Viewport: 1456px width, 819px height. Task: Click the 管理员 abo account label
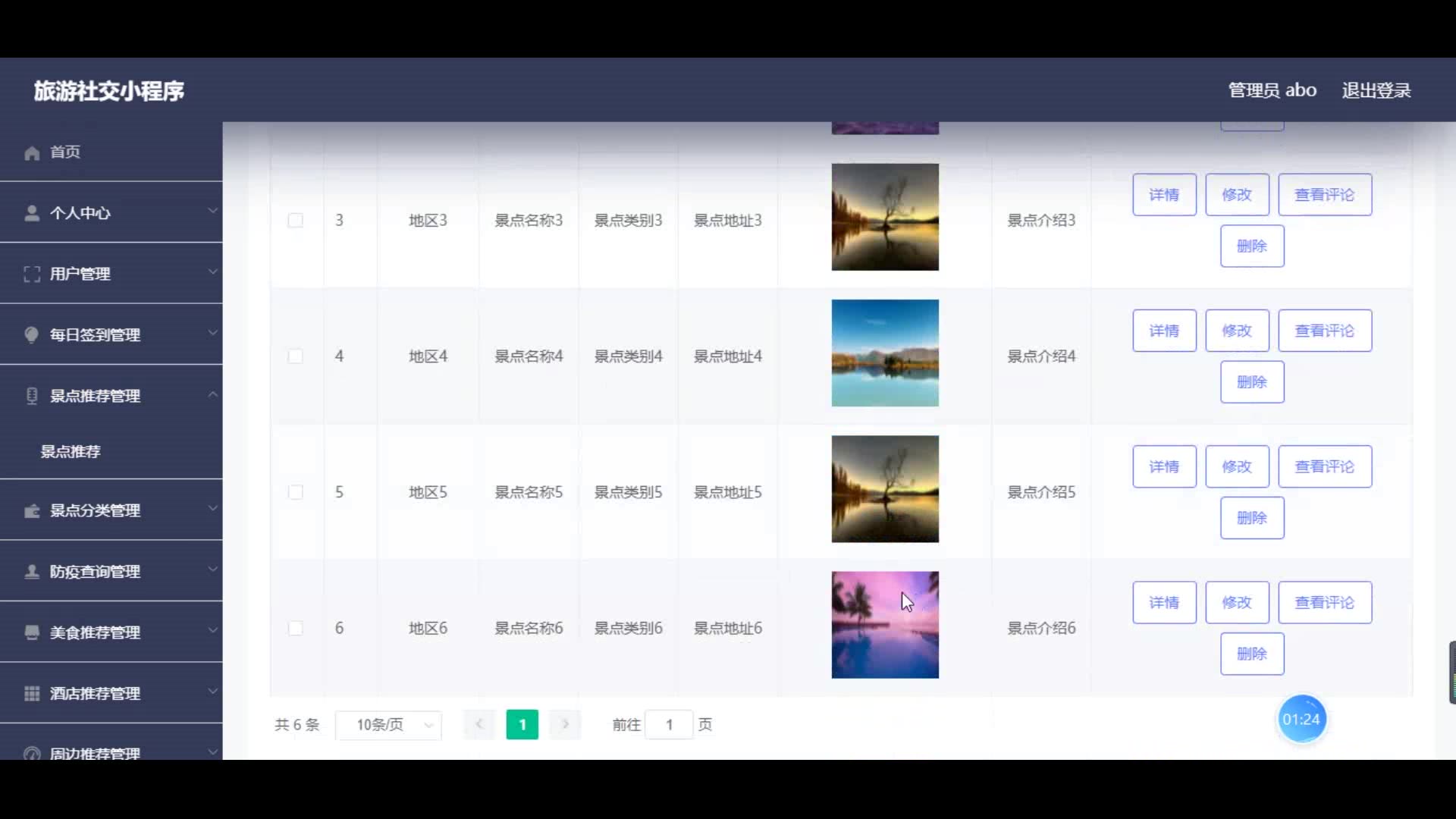1272,90
